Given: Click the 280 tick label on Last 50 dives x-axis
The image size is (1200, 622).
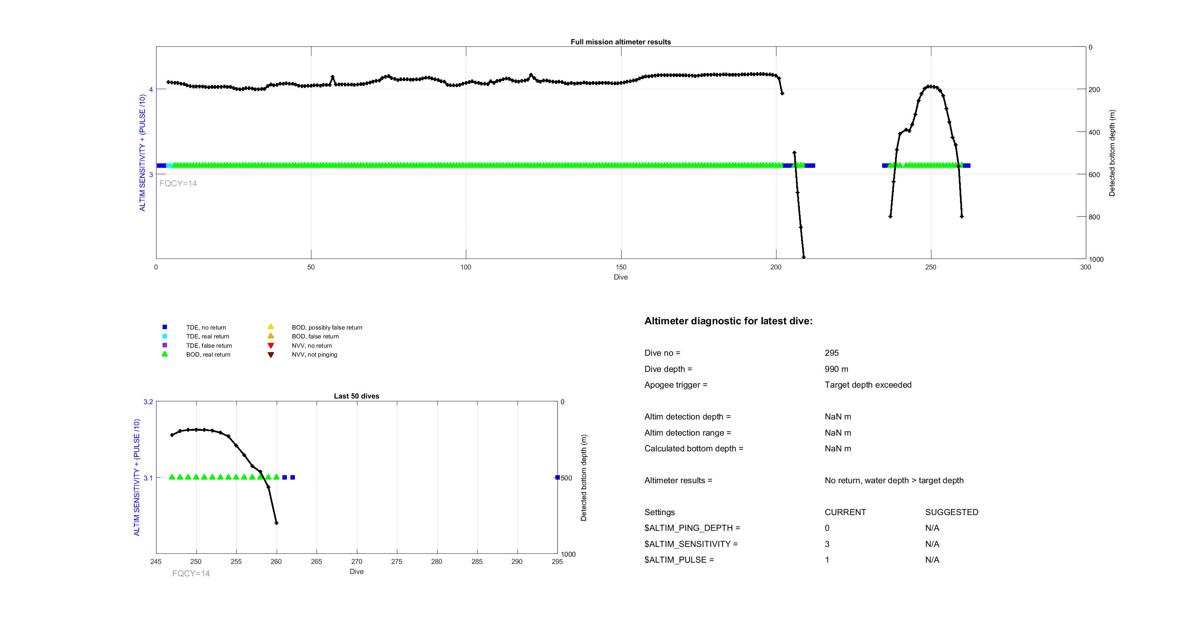Looking at the screenshot, I should pos(437,562).
